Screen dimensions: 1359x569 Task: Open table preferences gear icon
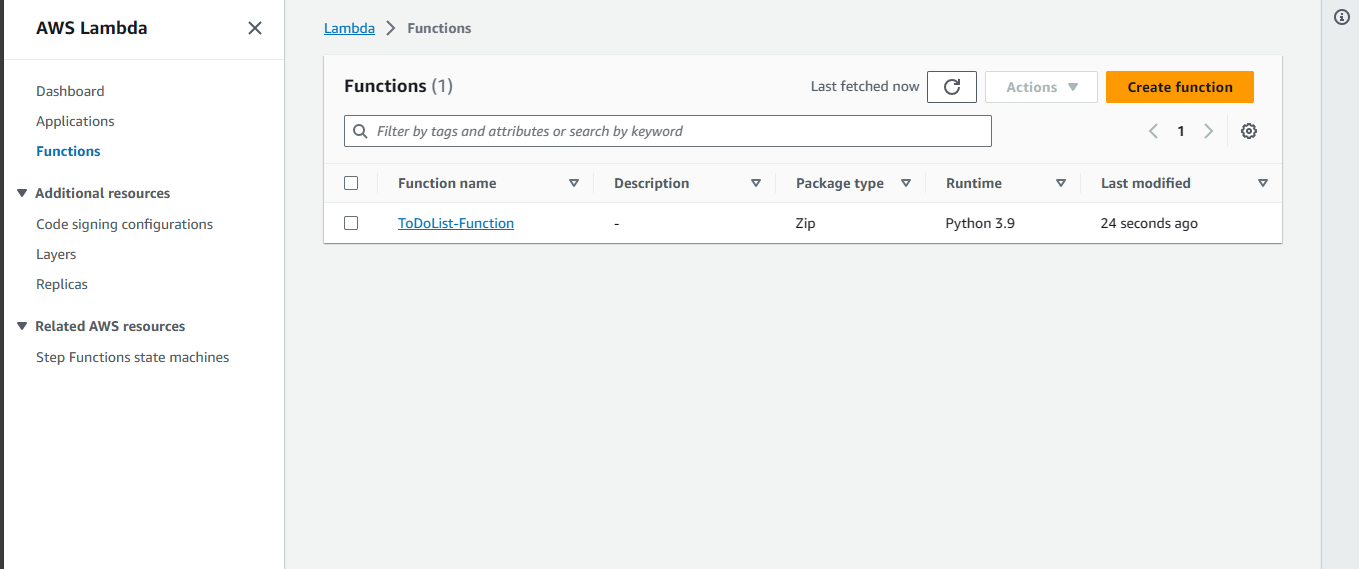tap(1248, 131)
